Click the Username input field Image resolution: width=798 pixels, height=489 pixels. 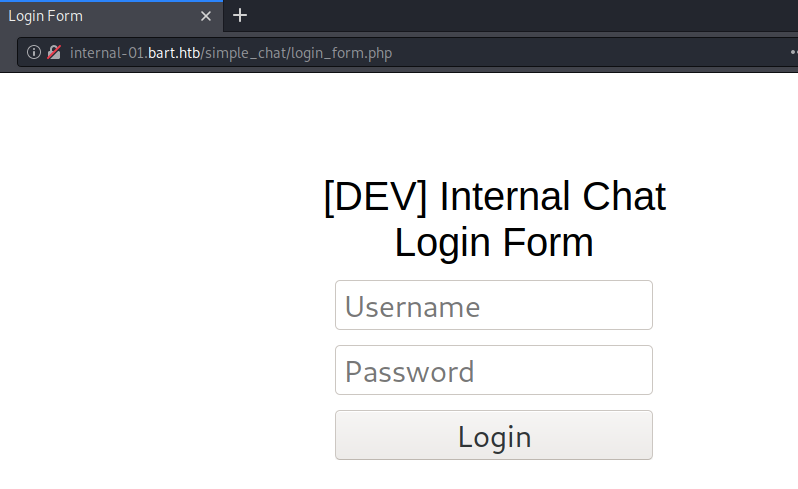[493, 306]
